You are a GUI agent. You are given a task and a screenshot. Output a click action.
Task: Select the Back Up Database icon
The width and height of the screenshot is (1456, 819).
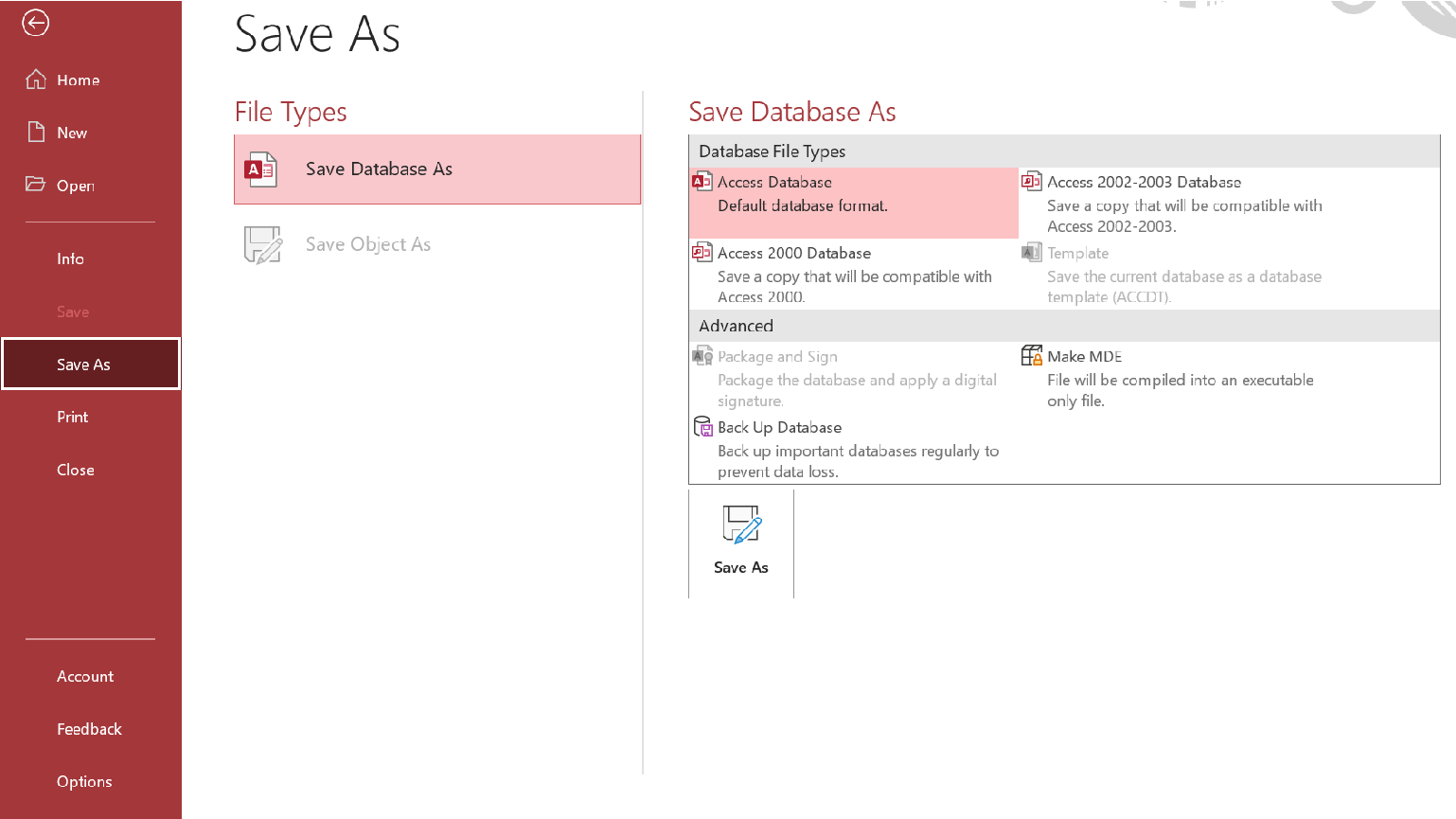701,426
